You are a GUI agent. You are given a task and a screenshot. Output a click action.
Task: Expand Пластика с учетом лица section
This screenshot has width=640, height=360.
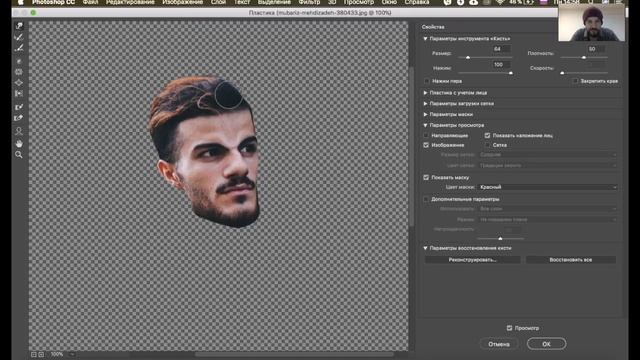click(425, 93)
